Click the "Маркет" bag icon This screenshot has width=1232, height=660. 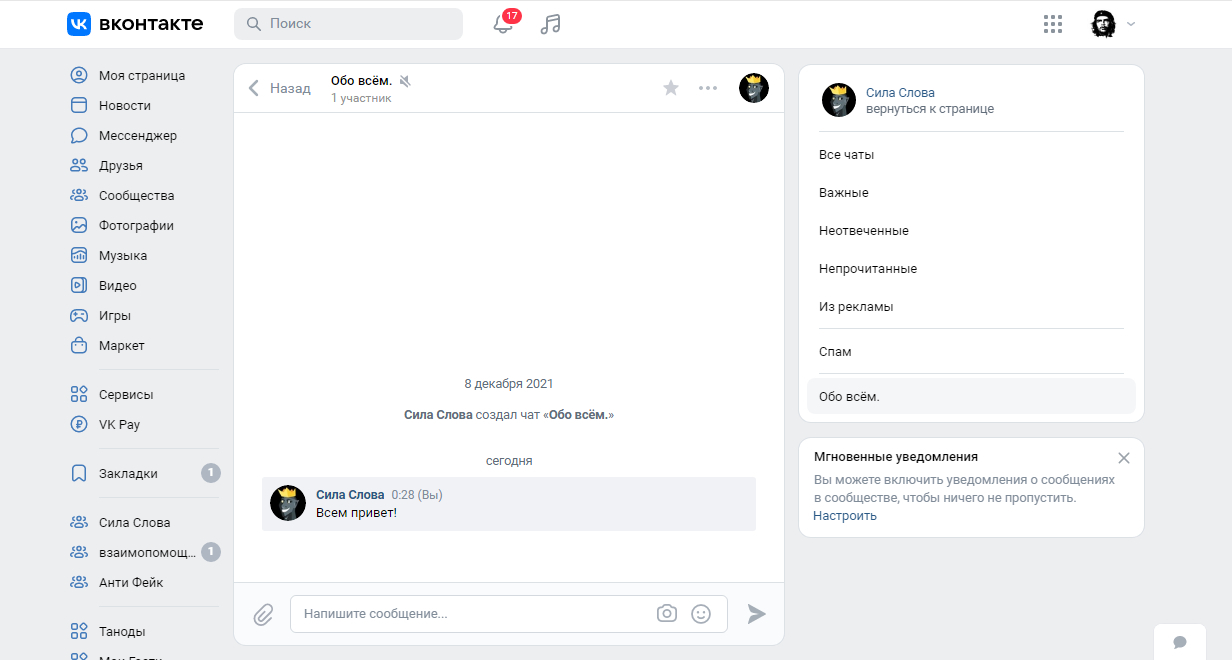[79, 345]
